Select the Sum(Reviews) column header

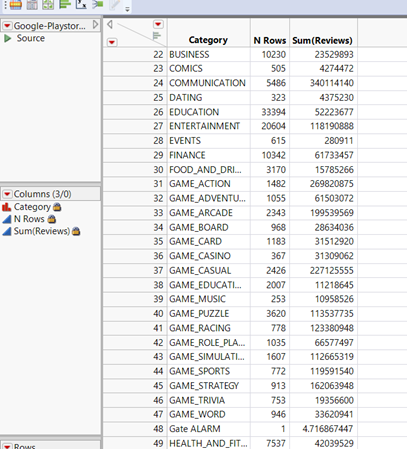tap(323, 40)
